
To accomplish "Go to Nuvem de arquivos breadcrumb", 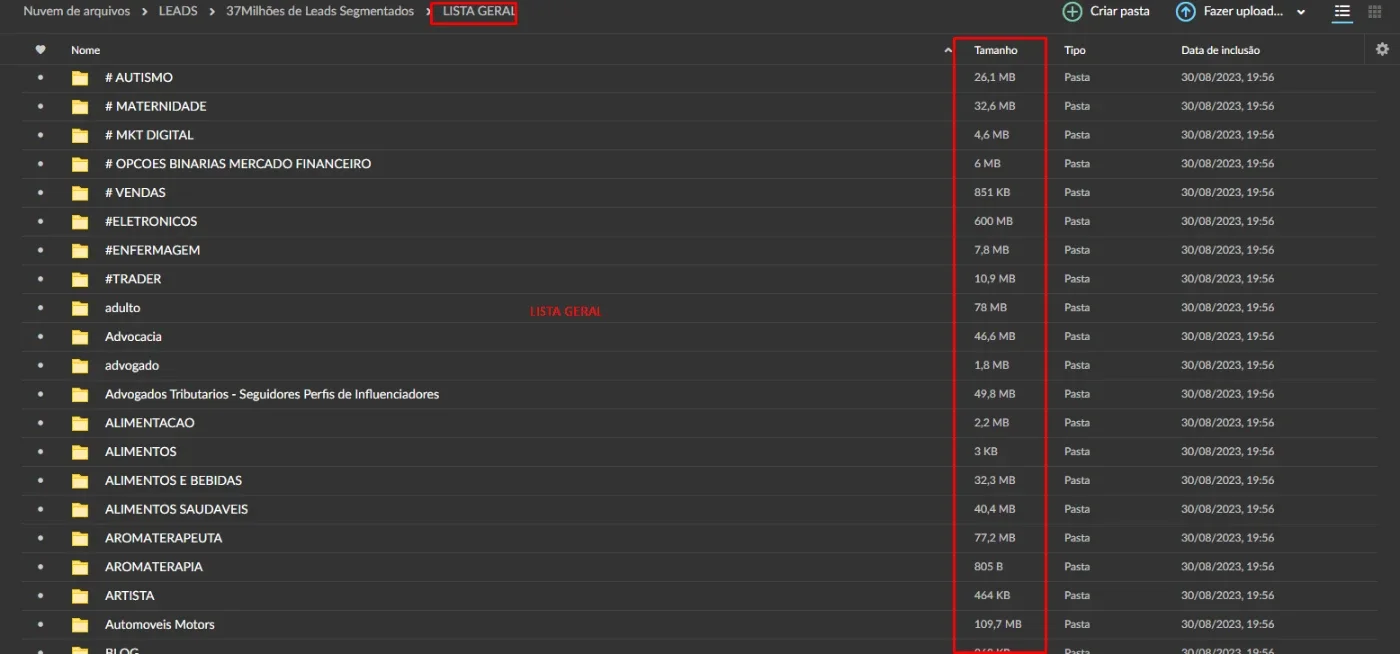I will pyautogui.click(x=77, y=11).
